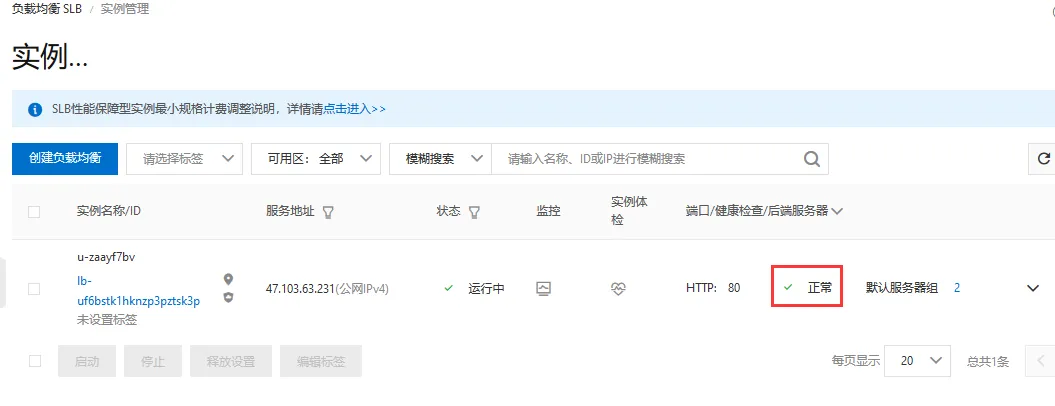Open the 模糊搜索 search mode dropdown
This screenshot has width=1055, height=406.
point(441,159)
